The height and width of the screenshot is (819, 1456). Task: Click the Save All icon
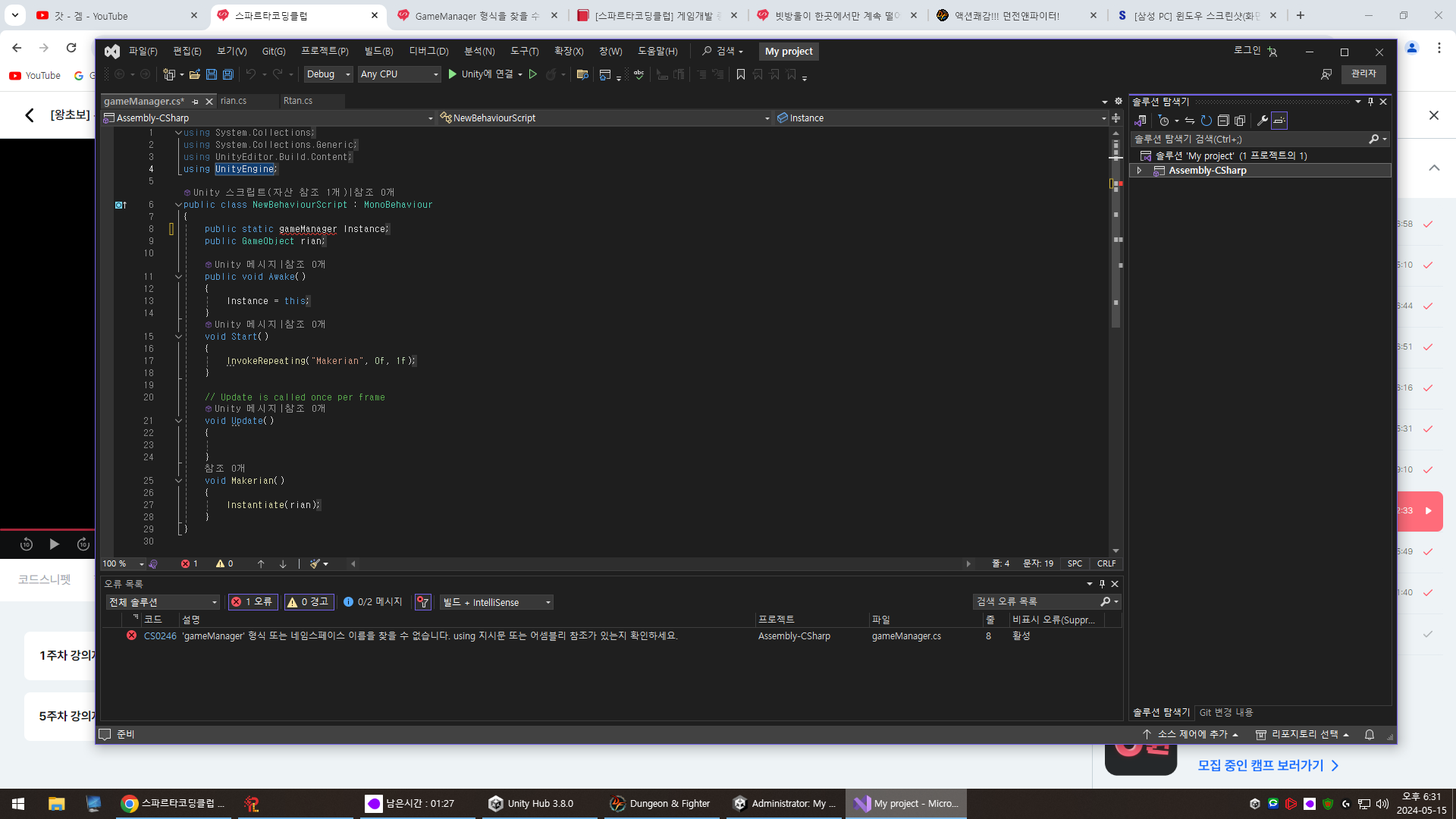[x=227, y=74]
